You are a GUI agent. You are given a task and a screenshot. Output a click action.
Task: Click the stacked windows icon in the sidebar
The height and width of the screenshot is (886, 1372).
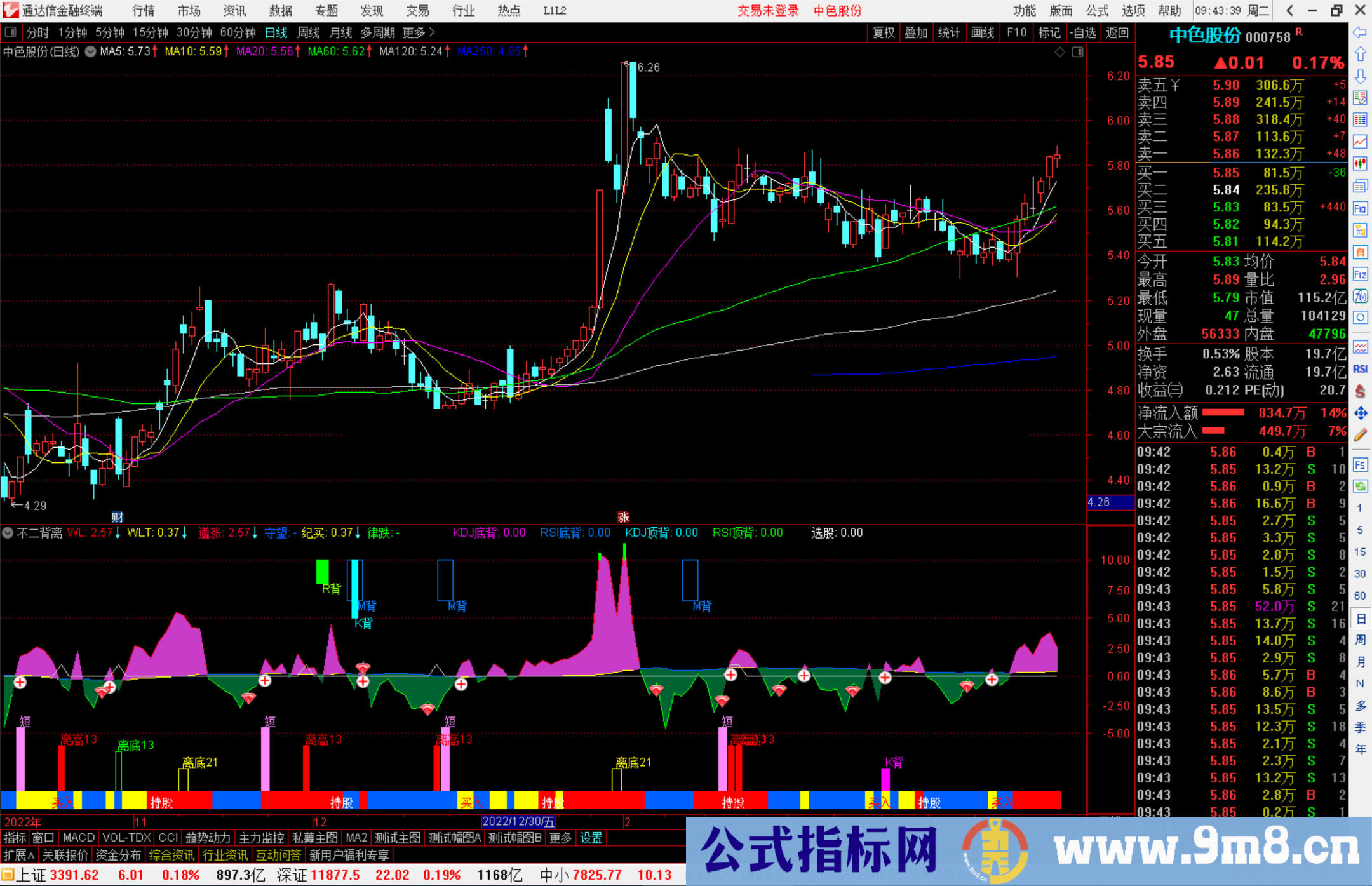[1360, 186]
